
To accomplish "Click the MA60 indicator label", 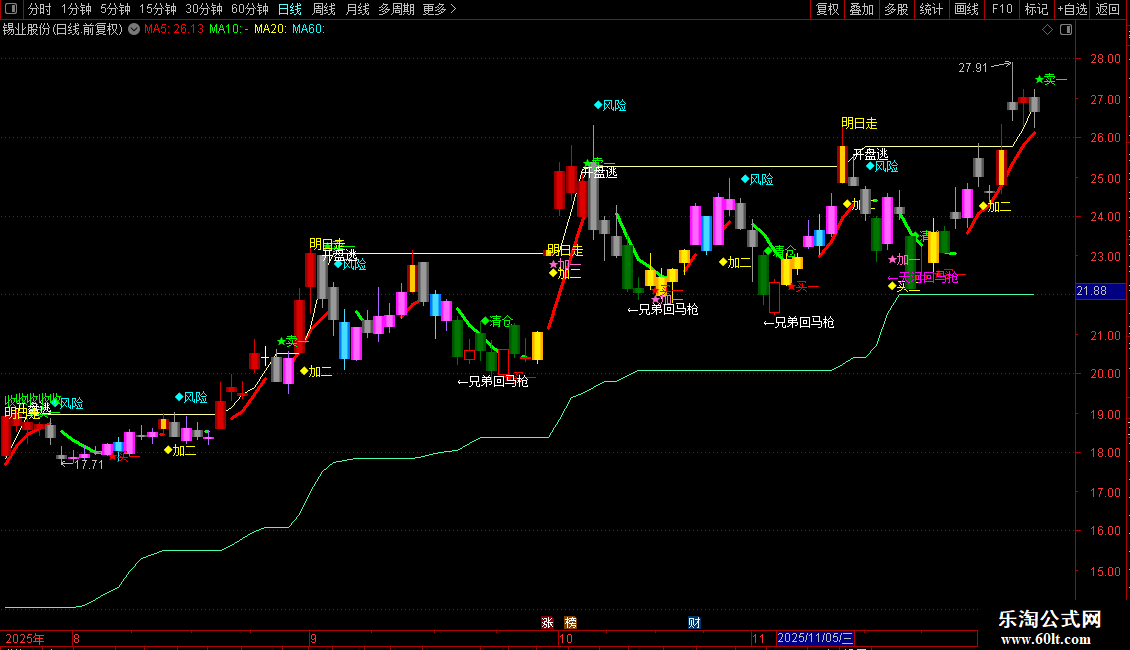I will pyautogui.click(x=308, y=29).
